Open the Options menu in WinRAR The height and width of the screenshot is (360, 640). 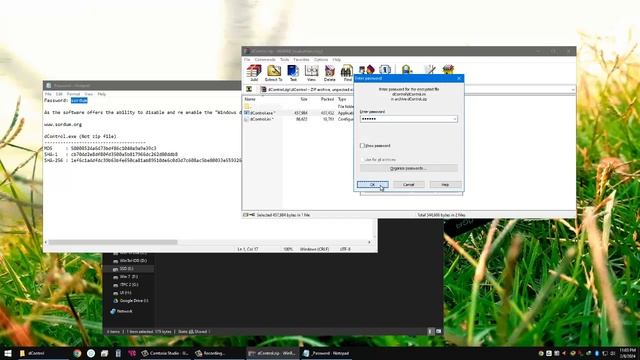click(x=321, y=60)
